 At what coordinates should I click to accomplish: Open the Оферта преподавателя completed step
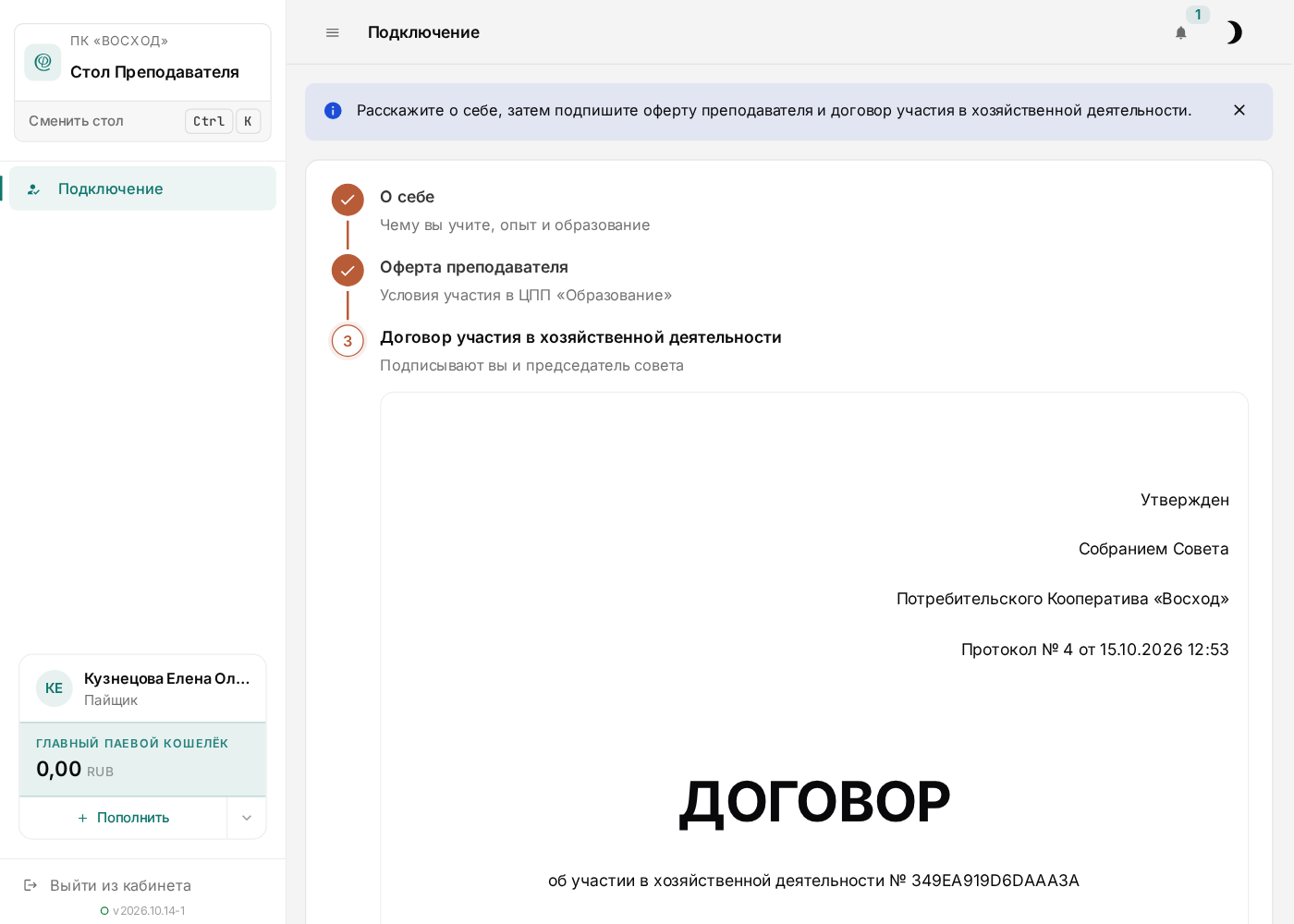click(348, 270)
